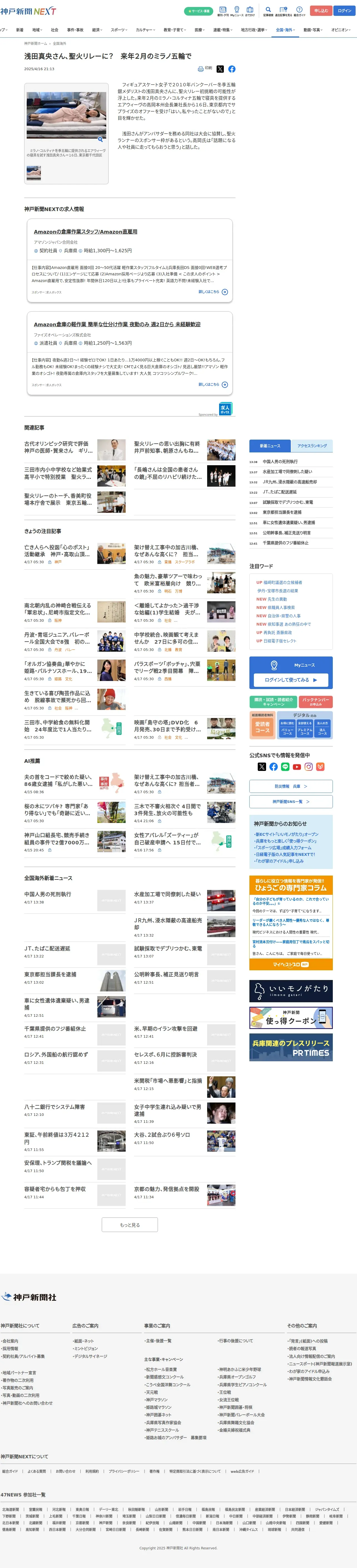Open the 新着 menu item
The width and height of the screenshot is (357, 1568).
pos(19,30)
